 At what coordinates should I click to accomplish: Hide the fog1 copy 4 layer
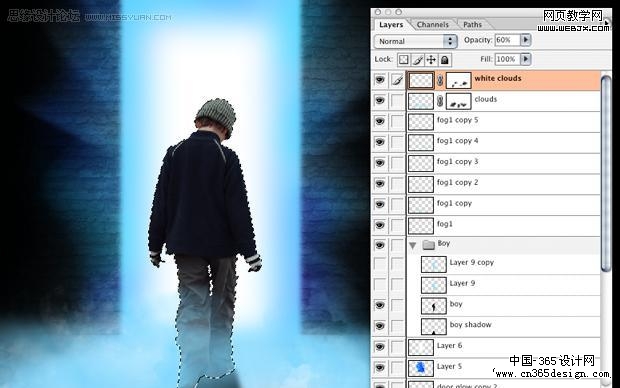click(x=380, y=142)
